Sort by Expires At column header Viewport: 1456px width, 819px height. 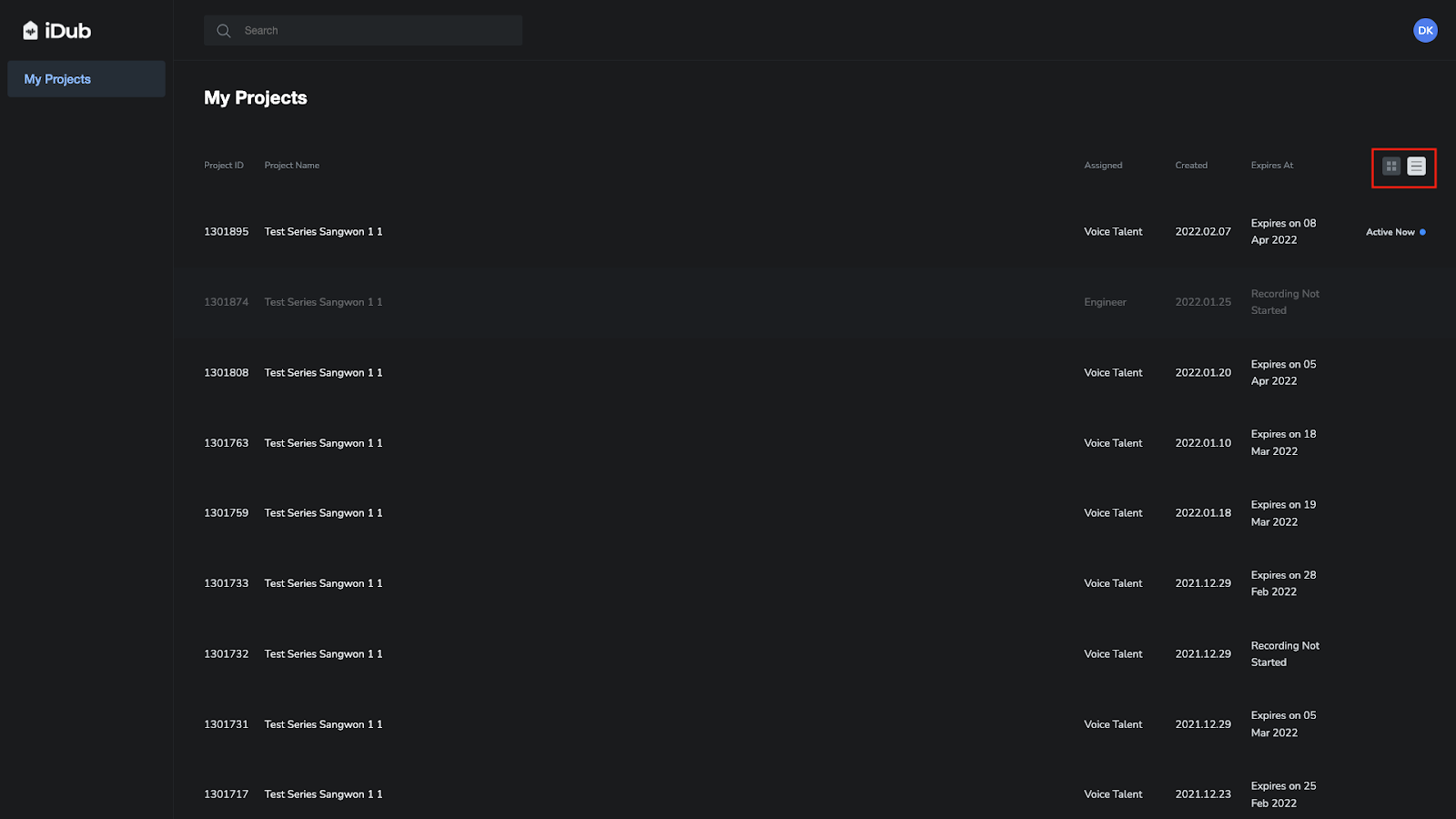click(x=1271, y=166)
